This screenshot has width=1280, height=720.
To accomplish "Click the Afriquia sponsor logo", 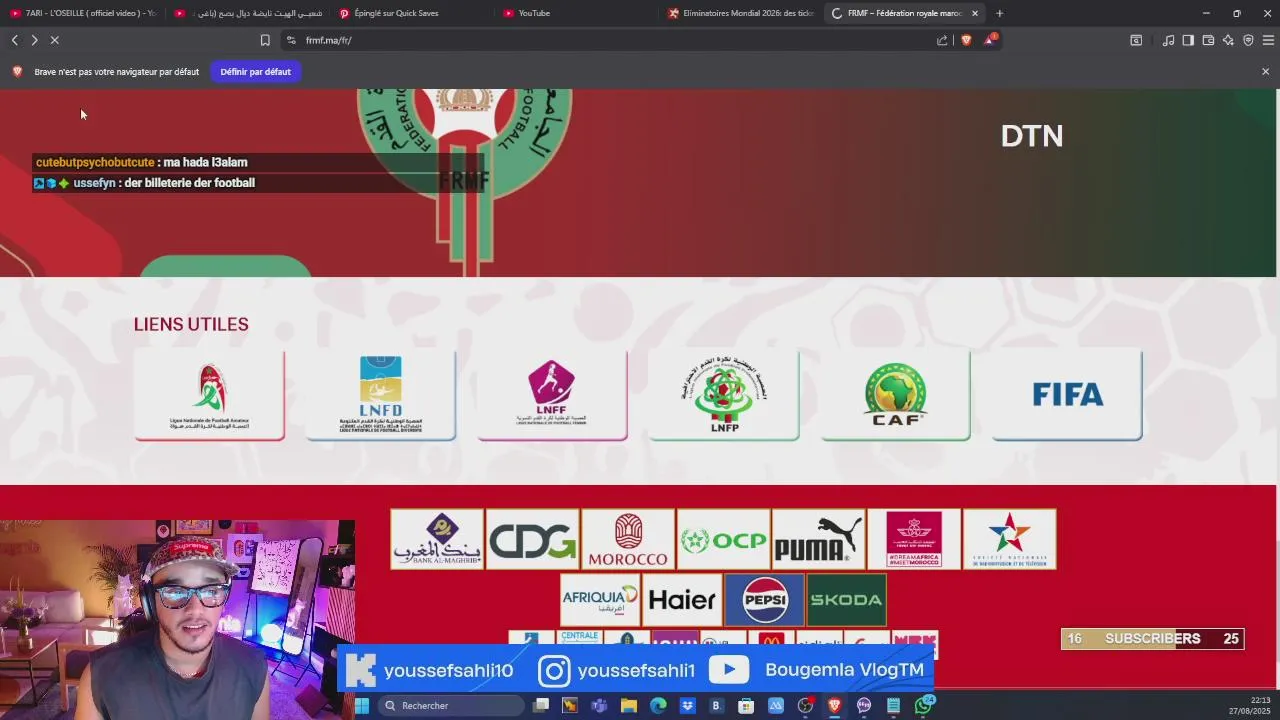I will pos(600,600).
